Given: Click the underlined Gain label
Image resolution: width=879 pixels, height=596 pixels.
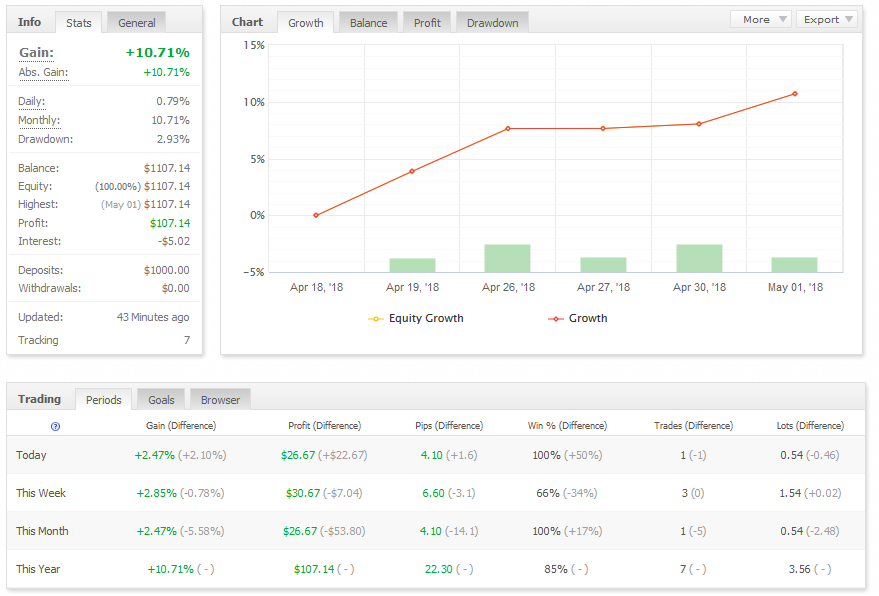Looking at the screenshot, I should 36,53.
